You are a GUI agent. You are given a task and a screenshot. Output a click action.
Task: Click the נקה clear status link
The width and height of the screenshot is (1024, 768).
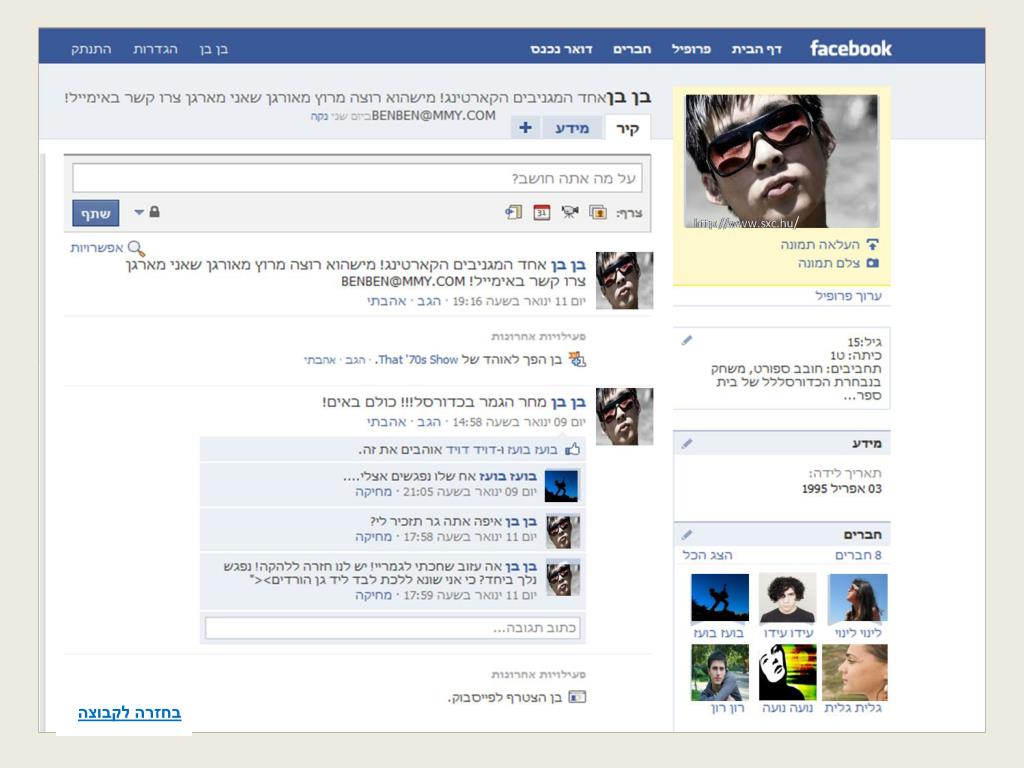click(x=319, y=116)
